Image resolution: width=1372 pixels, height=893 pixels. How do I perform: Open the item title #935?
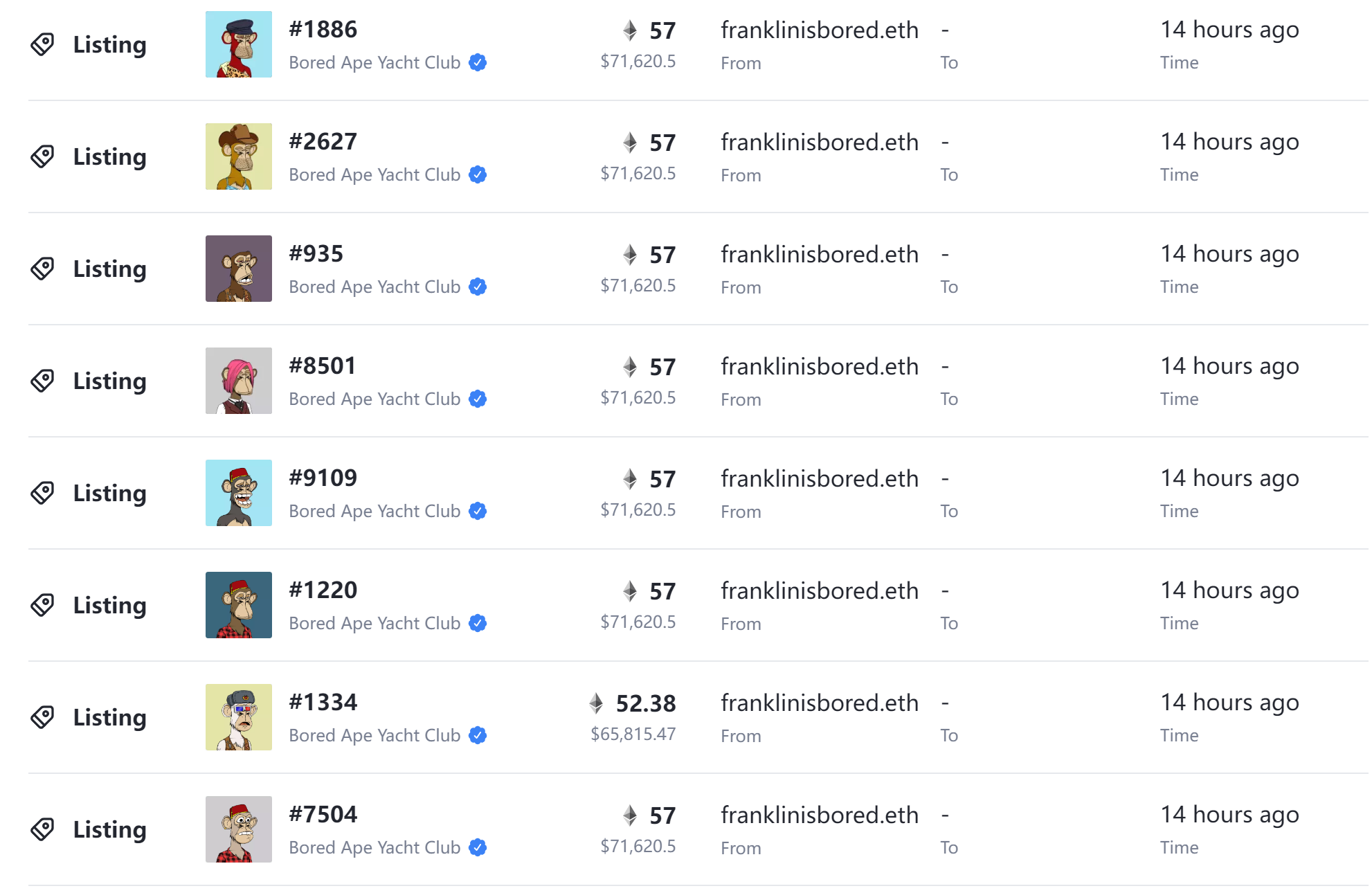coord(316,254)
